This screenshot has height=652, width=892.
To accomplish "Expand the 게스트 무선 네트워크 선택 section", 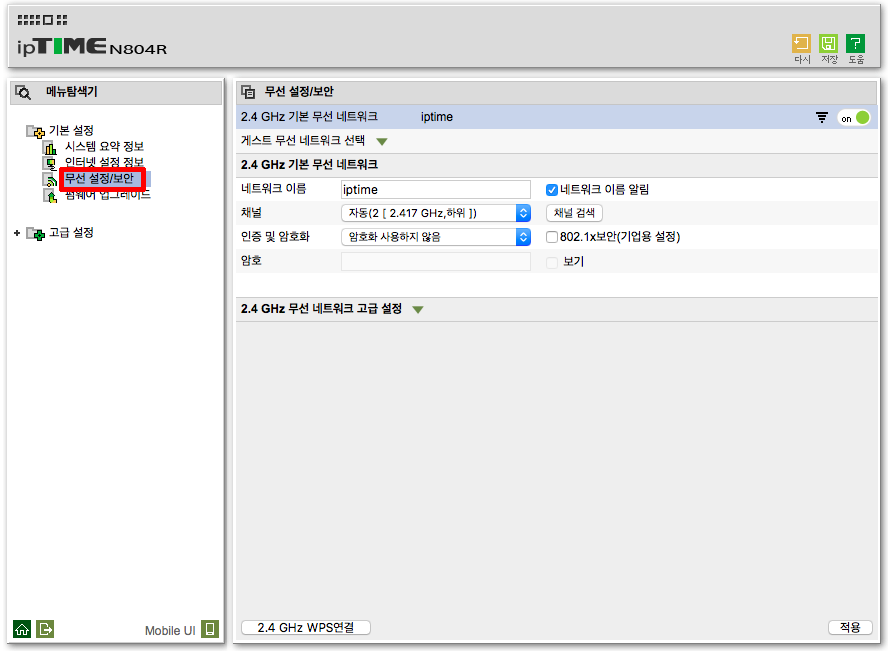I will coord(382,142).
